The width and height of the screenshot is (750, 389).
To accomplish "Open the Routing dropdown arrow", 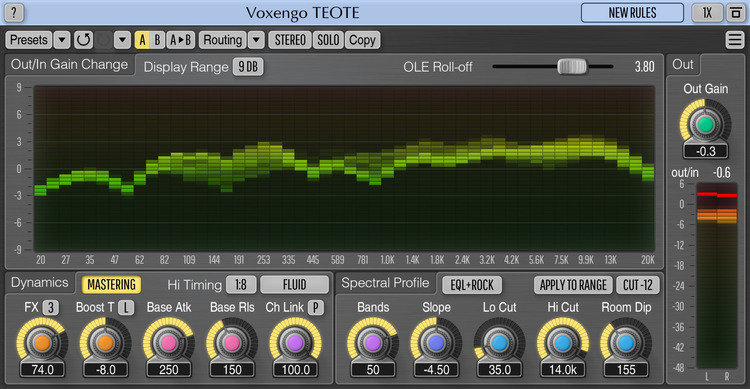I will coord(256,40).
